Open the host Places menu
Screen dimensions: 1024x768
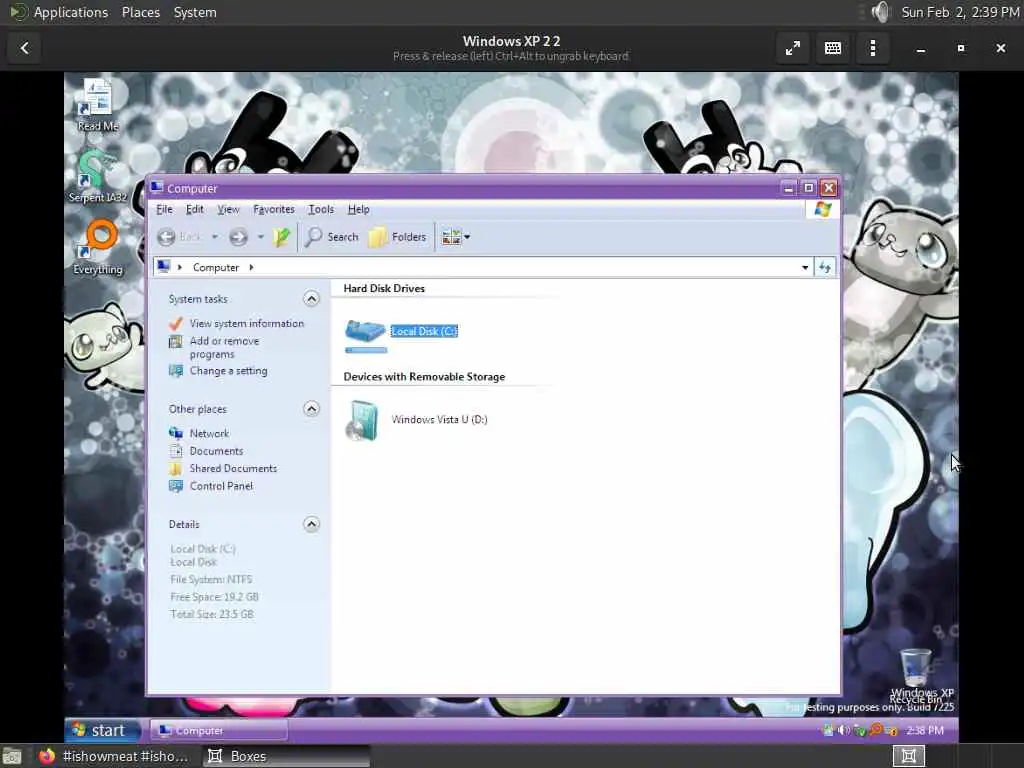(141, 12)
